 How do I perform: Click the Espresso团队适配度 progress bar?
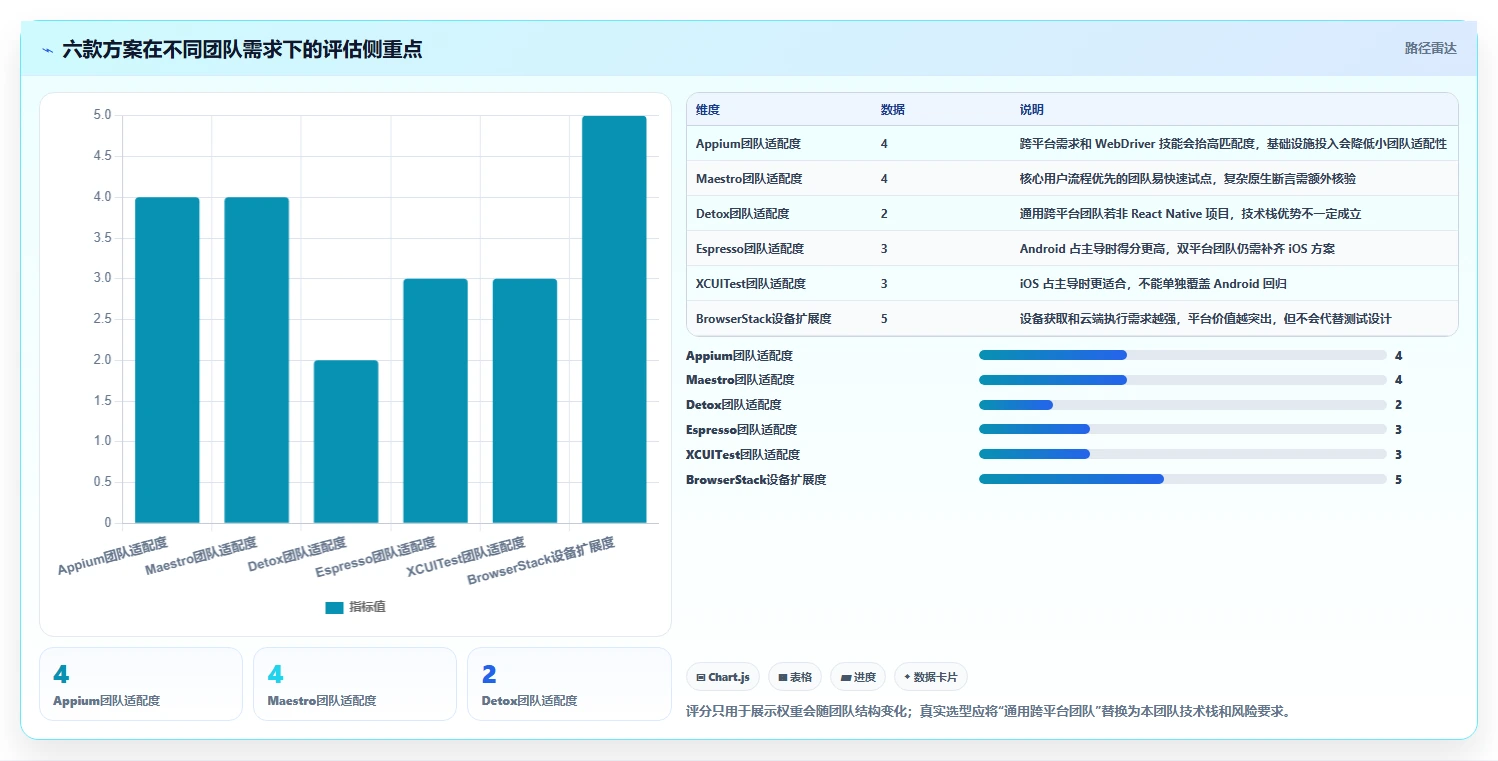(x=1183, y=430)
